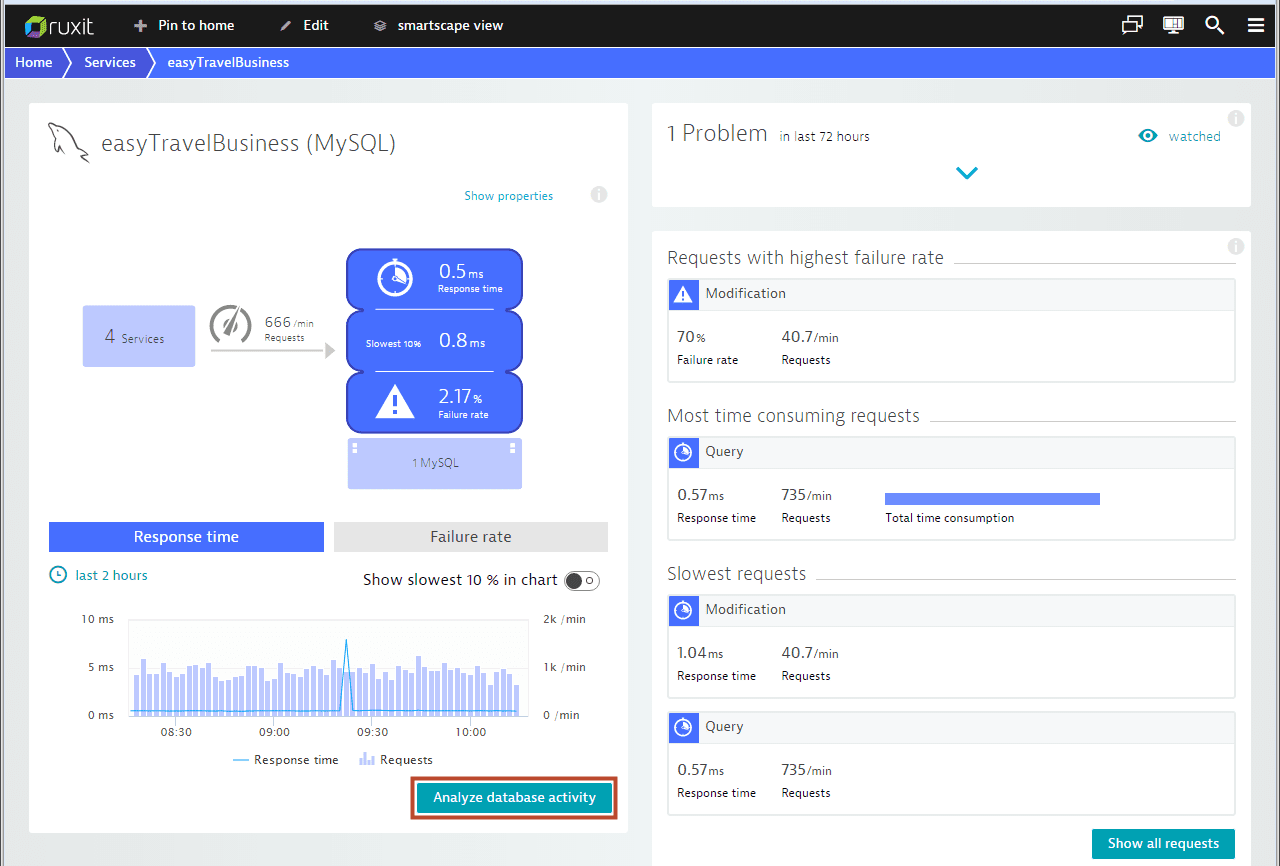Click easyTravelBusiness breadcrumb
This screenshot has width=1280, height=866.
(228, 62)
